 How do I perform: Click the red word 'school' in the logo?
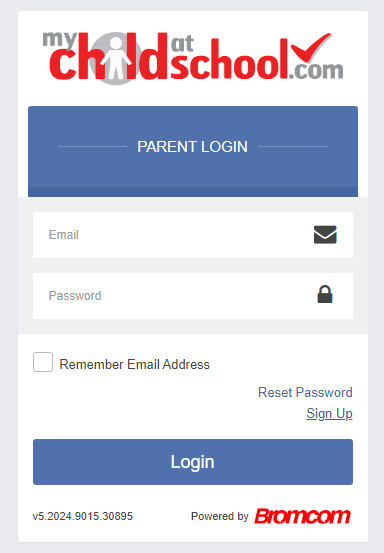click(x=229, y=59)
